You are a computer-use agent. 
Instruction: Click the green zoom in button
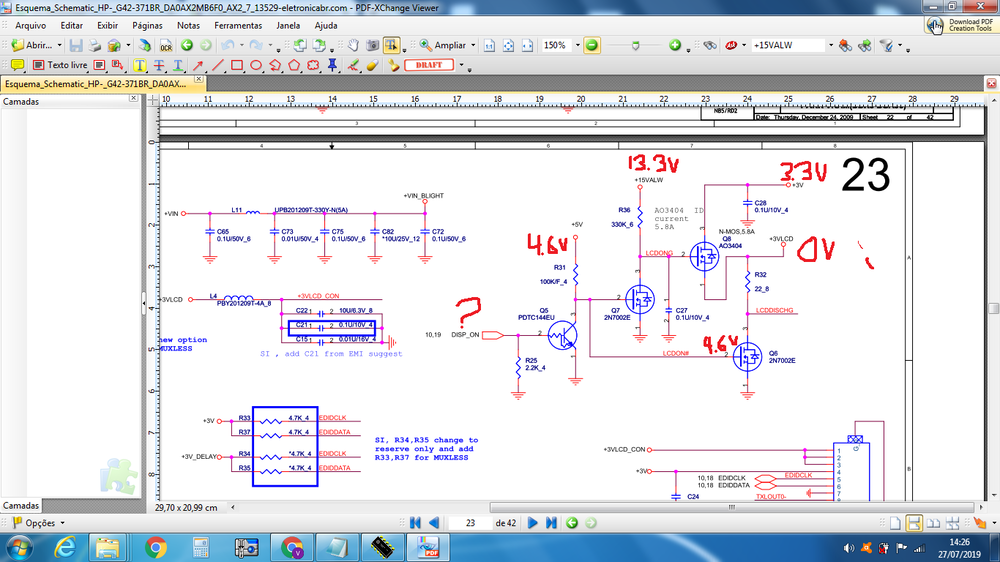point(675,45)
